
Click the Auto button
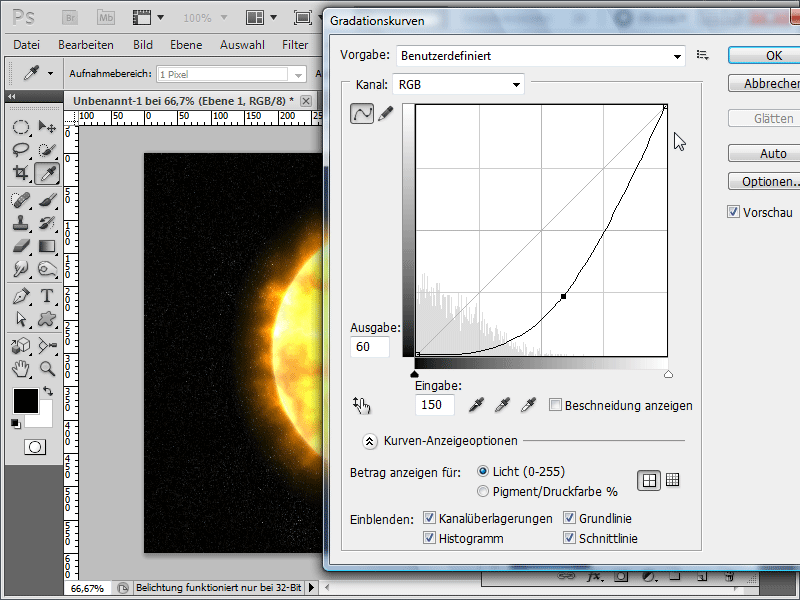pos(764,153)
